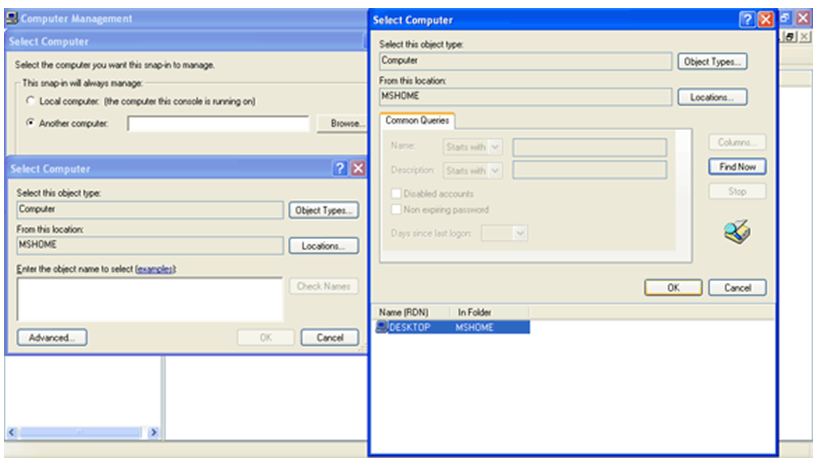This screenshot has width=832, height=473.
Task: Click the Name (RDN) column header
Action: click(409, 312)
